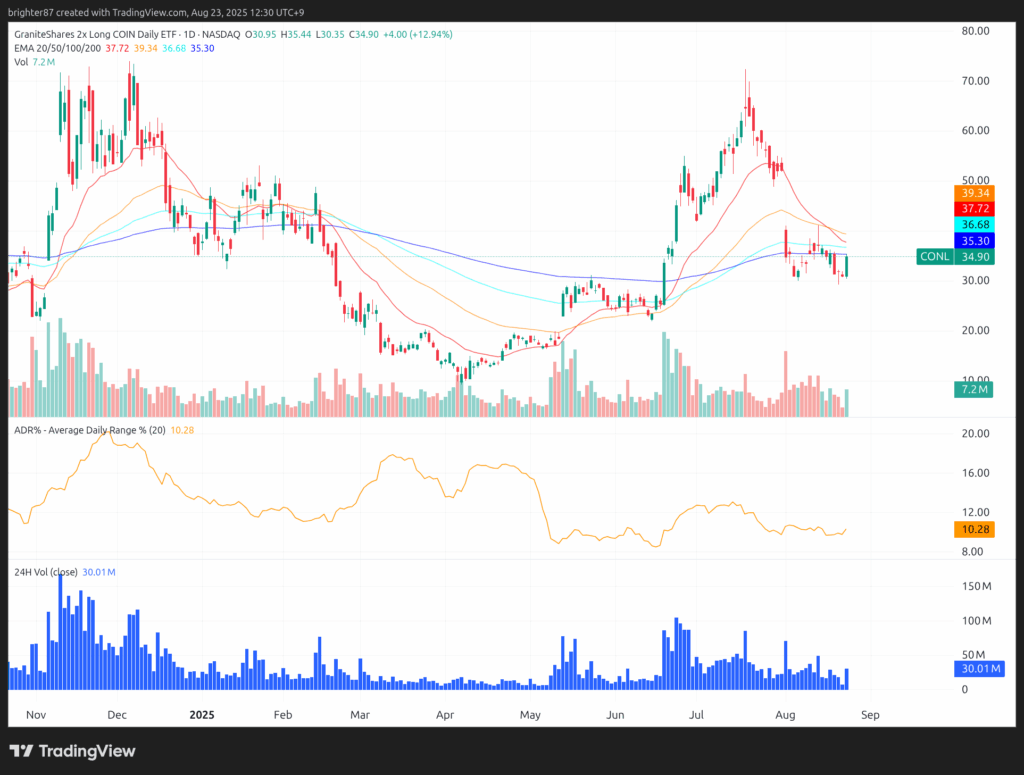Click the TradingView logo icon

point(21,751)
